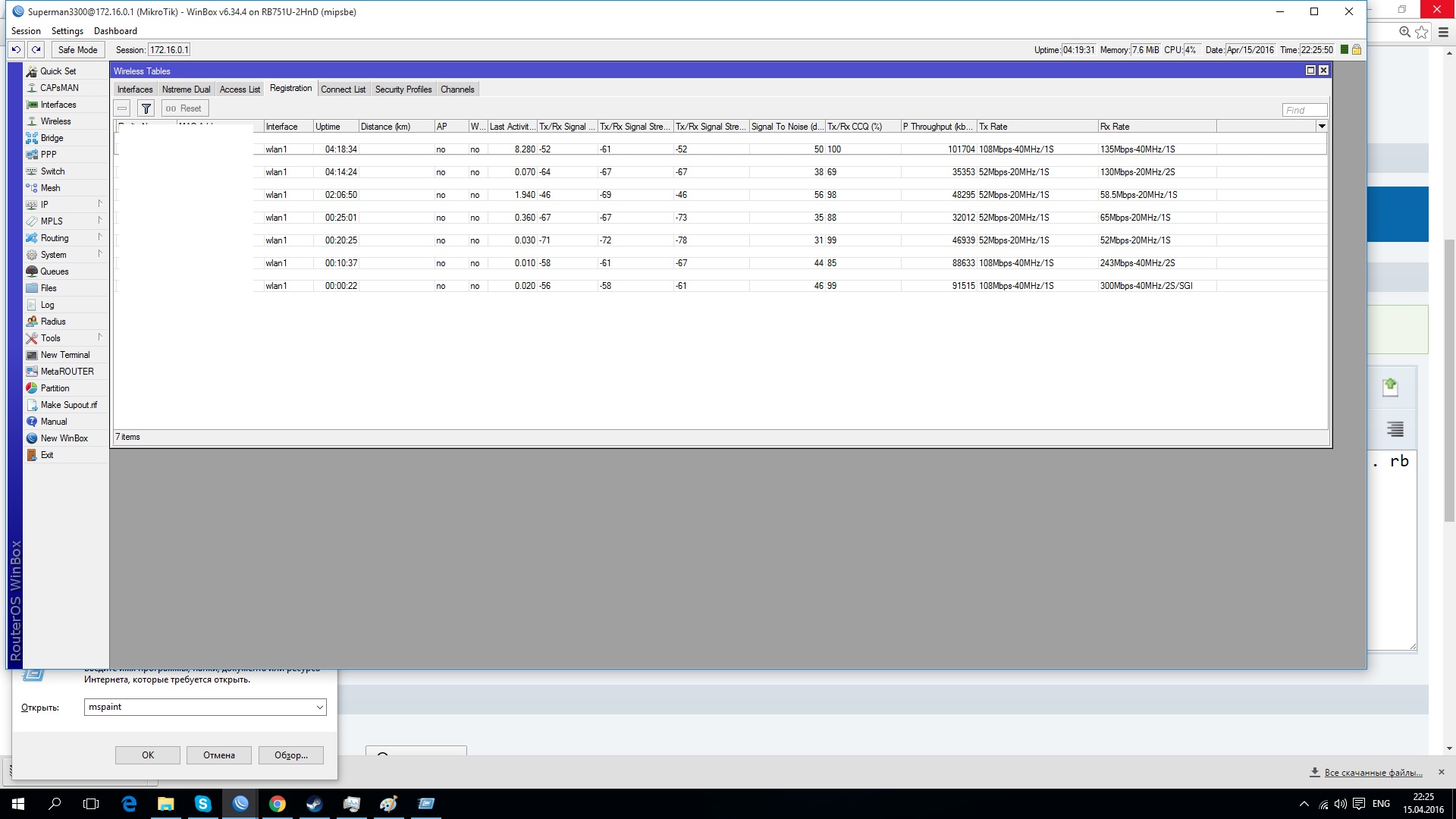The image size is (1456, 819).
Task: Toggle Safe Mode
Action: click(77, 50)
